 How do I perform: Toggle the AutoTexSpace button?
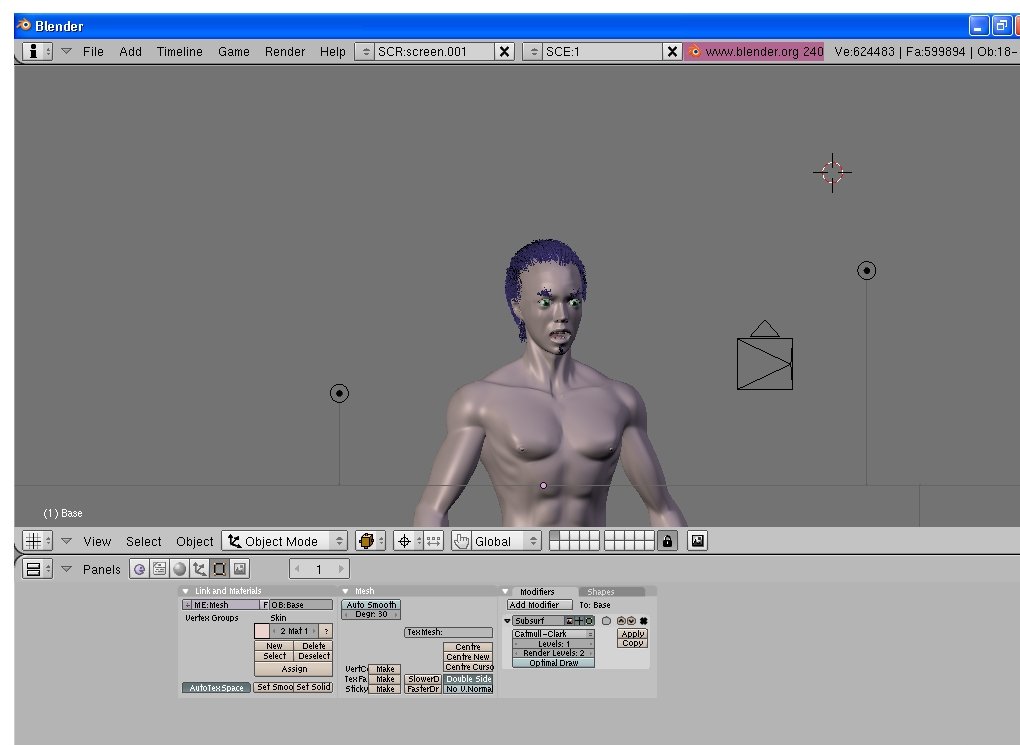pos(217,688)
